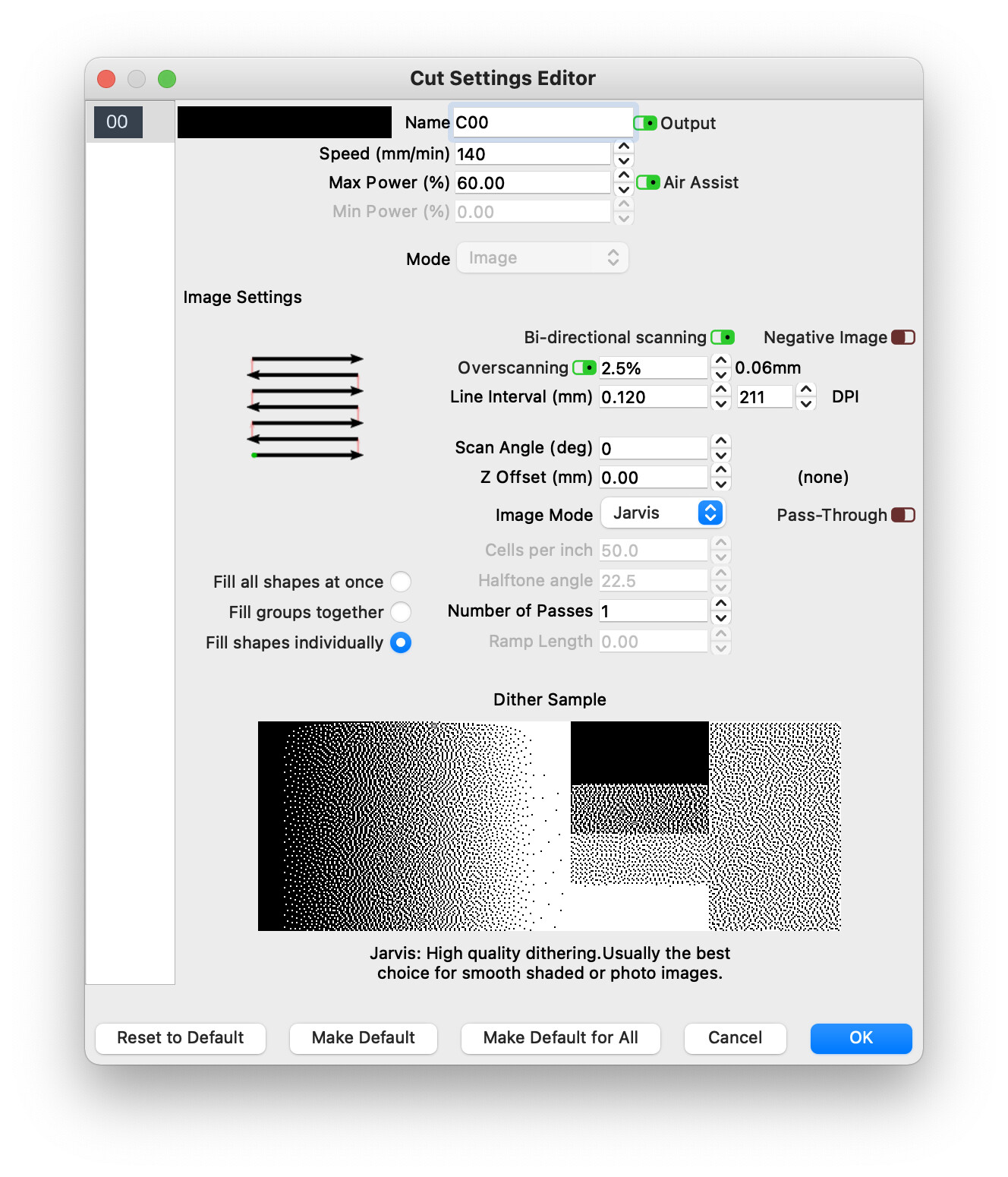Decrease Number of Passes with down arrow
This screenshot has height=1177, width=1008.
(x=721, y=618)
